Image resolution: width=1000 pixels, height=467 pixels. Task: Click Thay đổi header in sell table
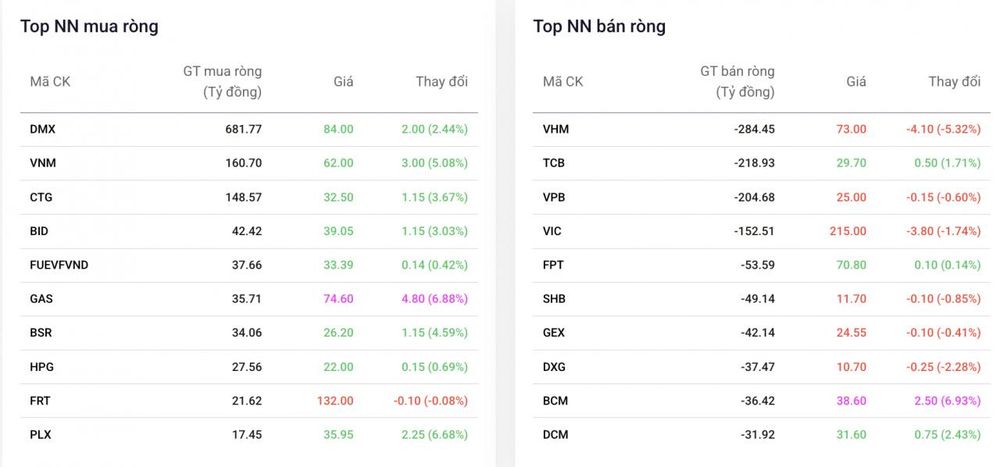954,81
